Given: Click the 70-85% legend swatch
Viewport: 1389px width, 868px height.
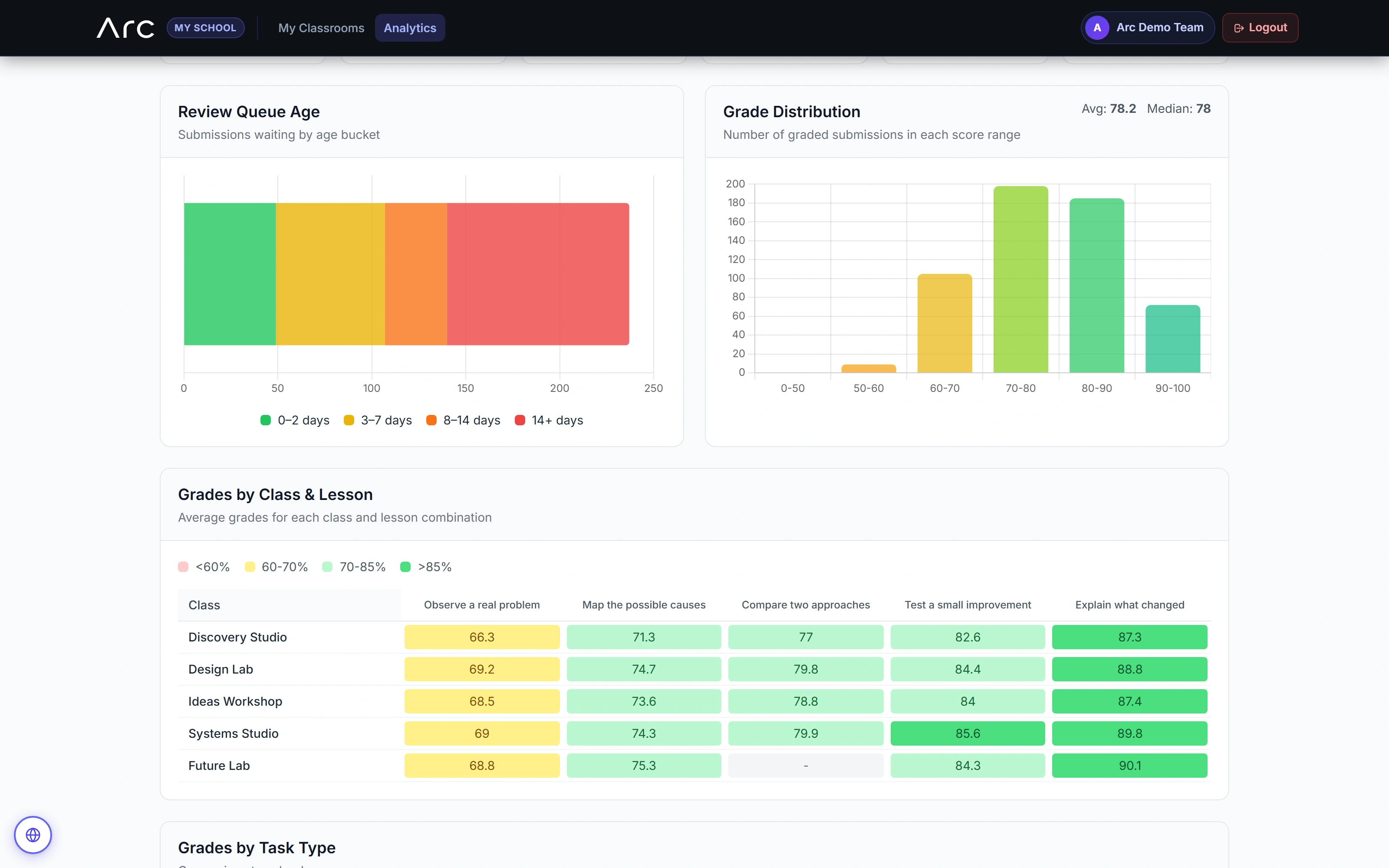Looking at the screenshot, I should (327, 567).
